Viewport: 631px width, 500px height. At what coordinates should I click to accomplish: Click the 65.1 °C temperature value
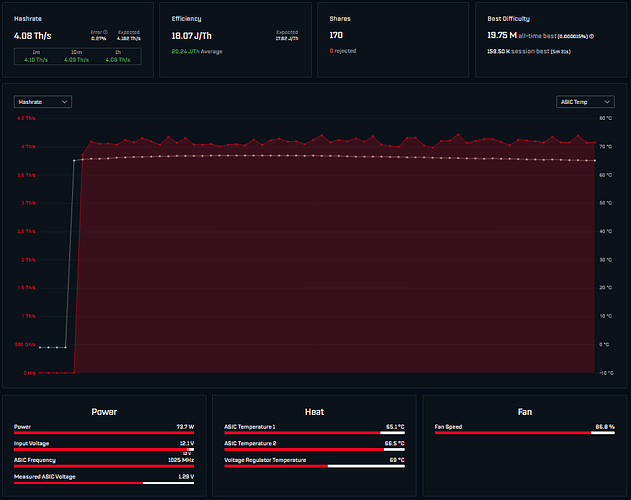click(395, 427)
